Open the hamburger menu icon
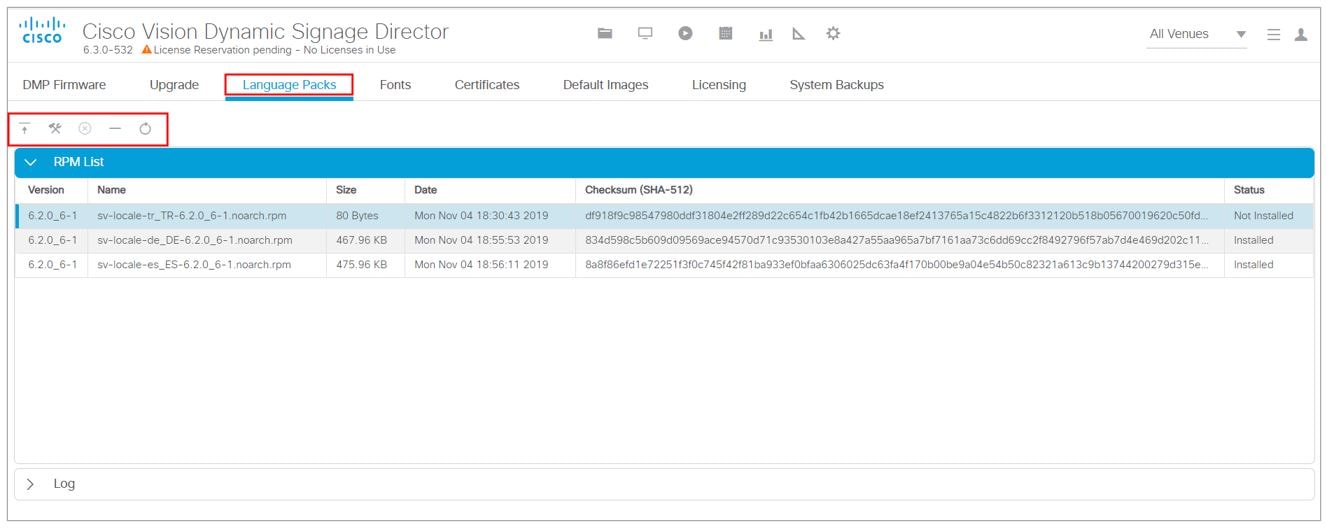1327x531 pixels. click(x=1273, y=34)
